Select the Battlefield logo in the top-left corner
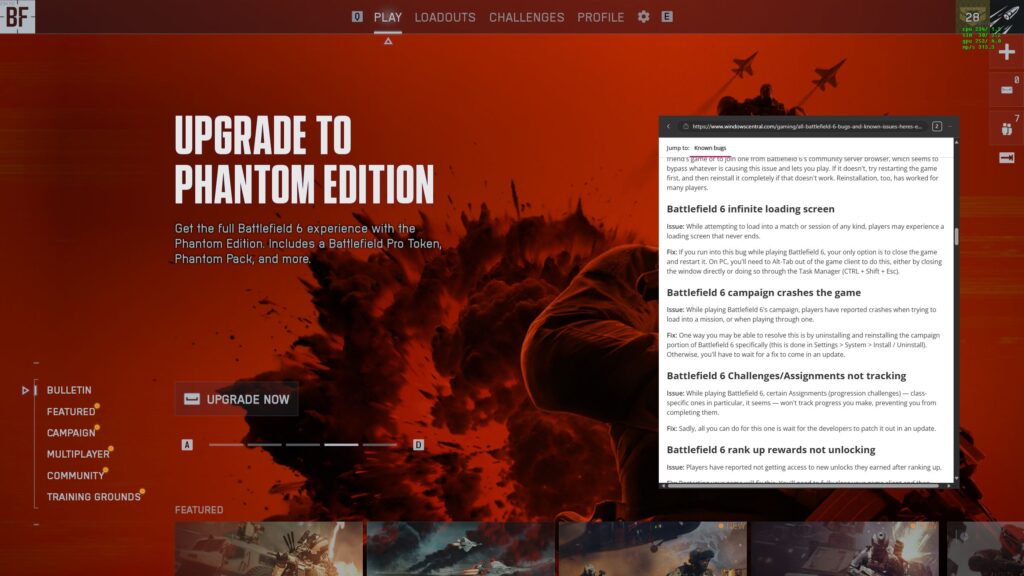The width and height of the screenshot is (1024, 576). click(15, 17)
